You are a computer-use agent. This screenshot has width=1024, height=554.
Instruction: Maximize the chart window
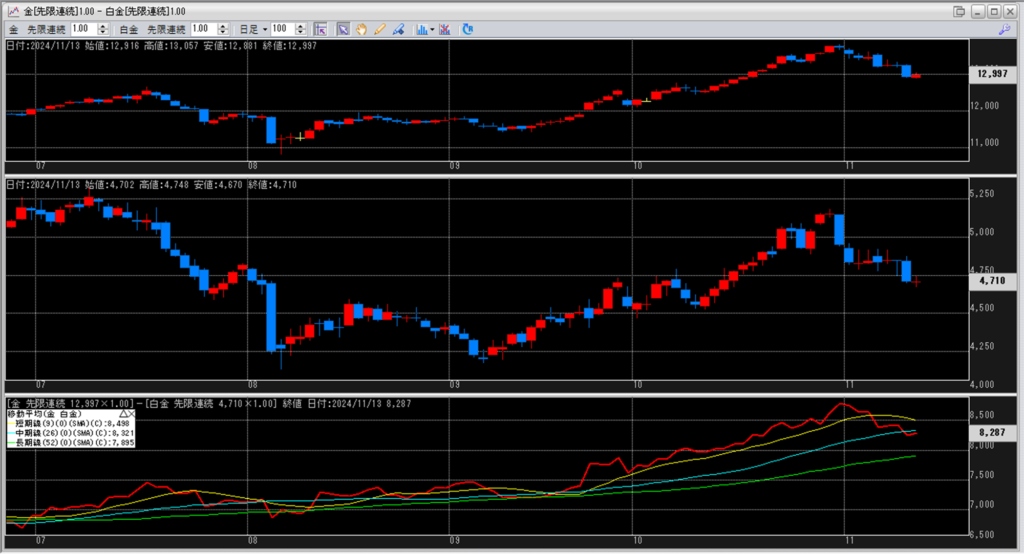[x=994, y=11]
